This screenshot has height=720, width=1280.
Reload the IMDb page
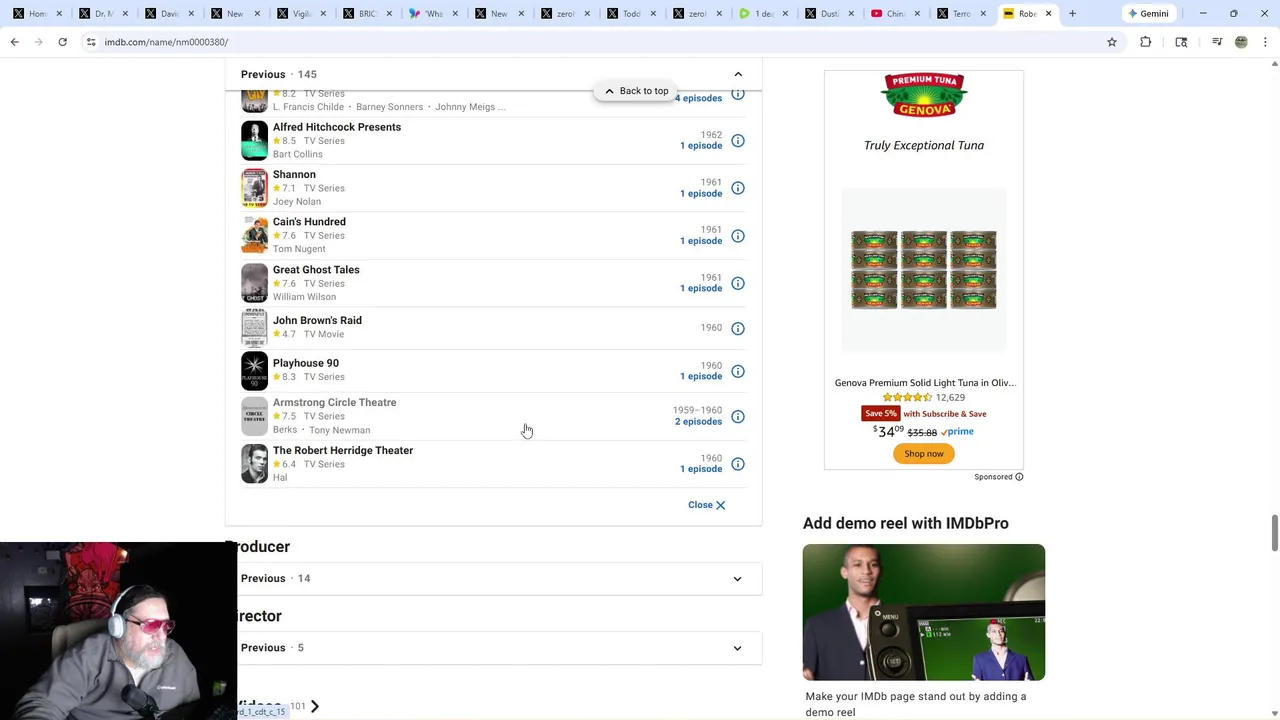point(62,42)
